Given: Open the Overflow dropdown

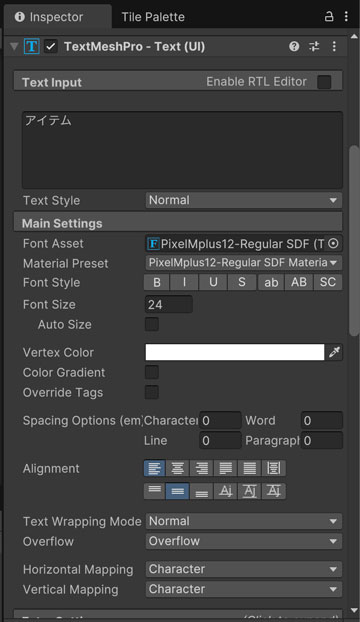Looking at the screenshot, I should coord(243,541).
